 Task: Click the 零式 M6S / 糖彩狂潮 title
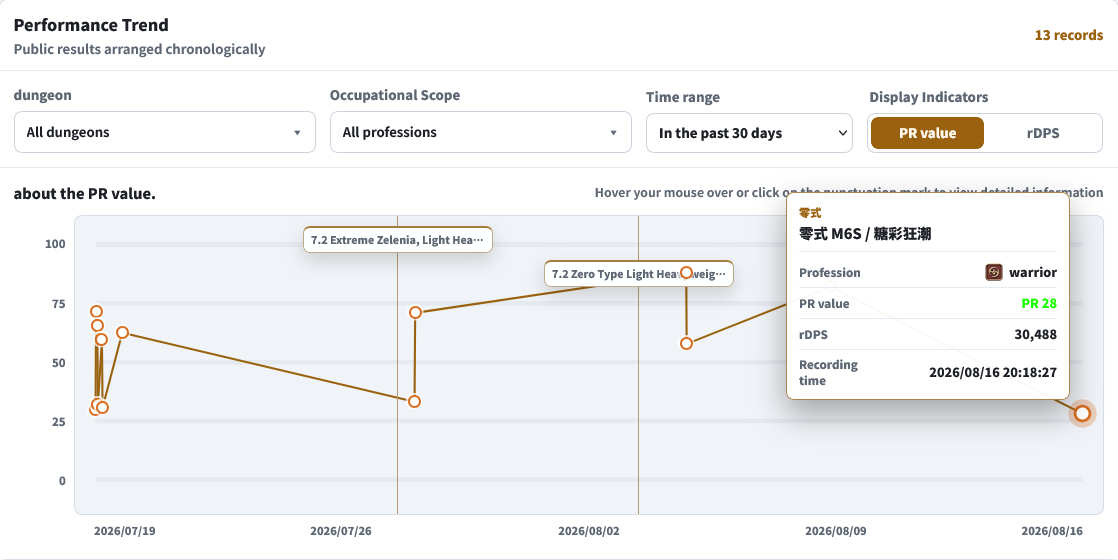click(x=865, y=234)
